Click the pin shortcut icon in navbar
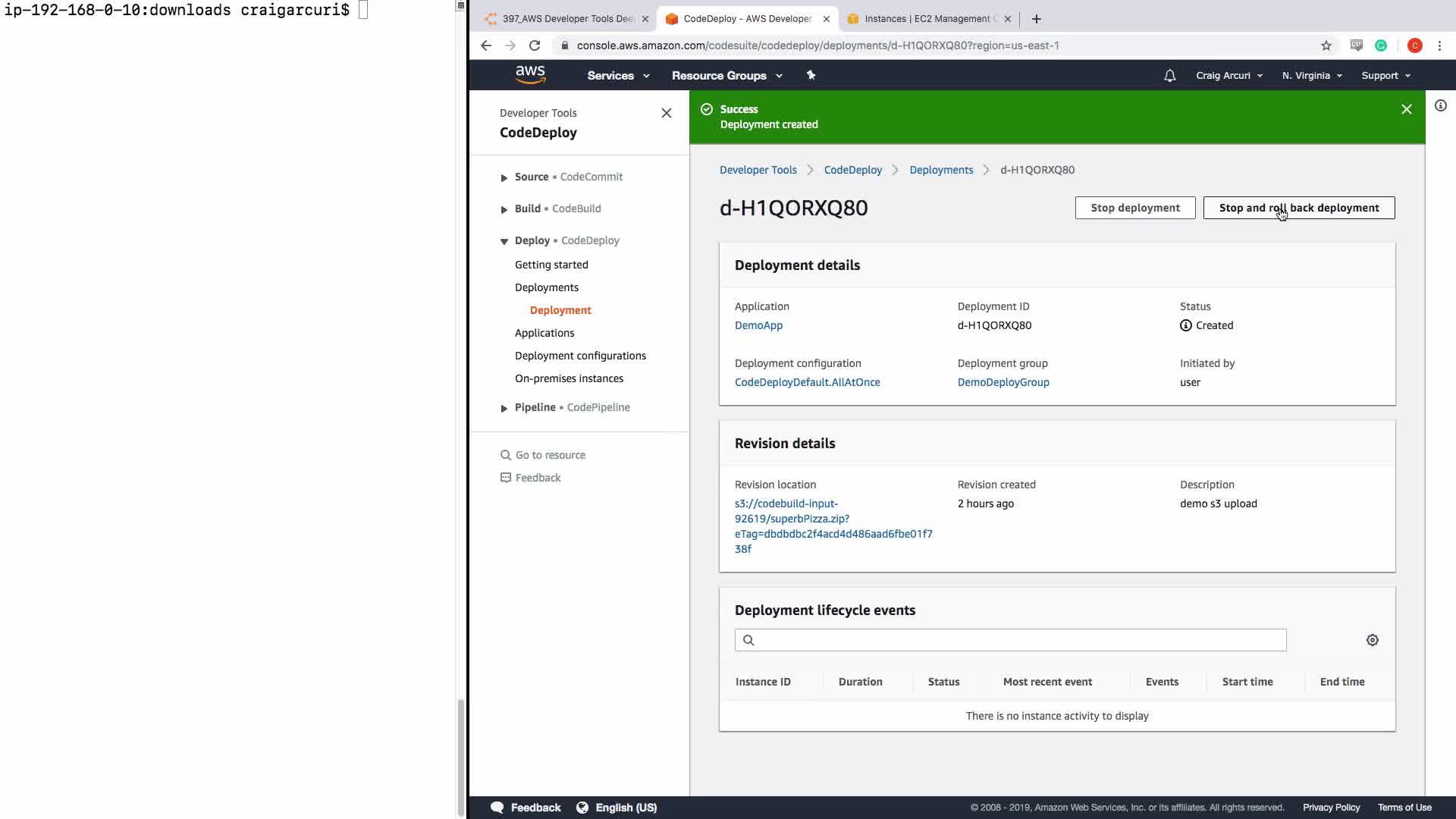This screenshot has width=1456, height=819. (811, 75)
